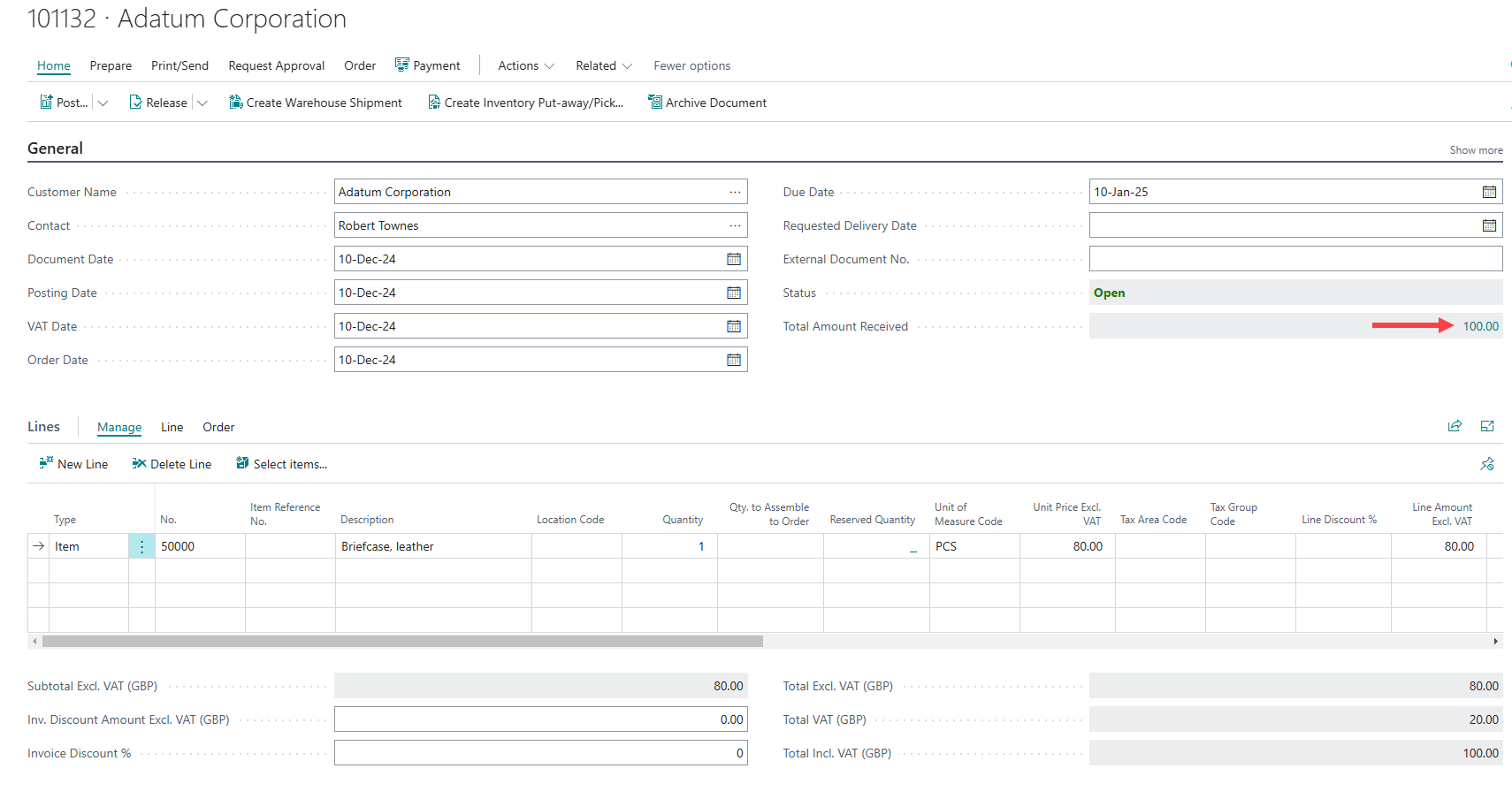
Task: Open the Request Approval menu
Action: coord(276,65)
